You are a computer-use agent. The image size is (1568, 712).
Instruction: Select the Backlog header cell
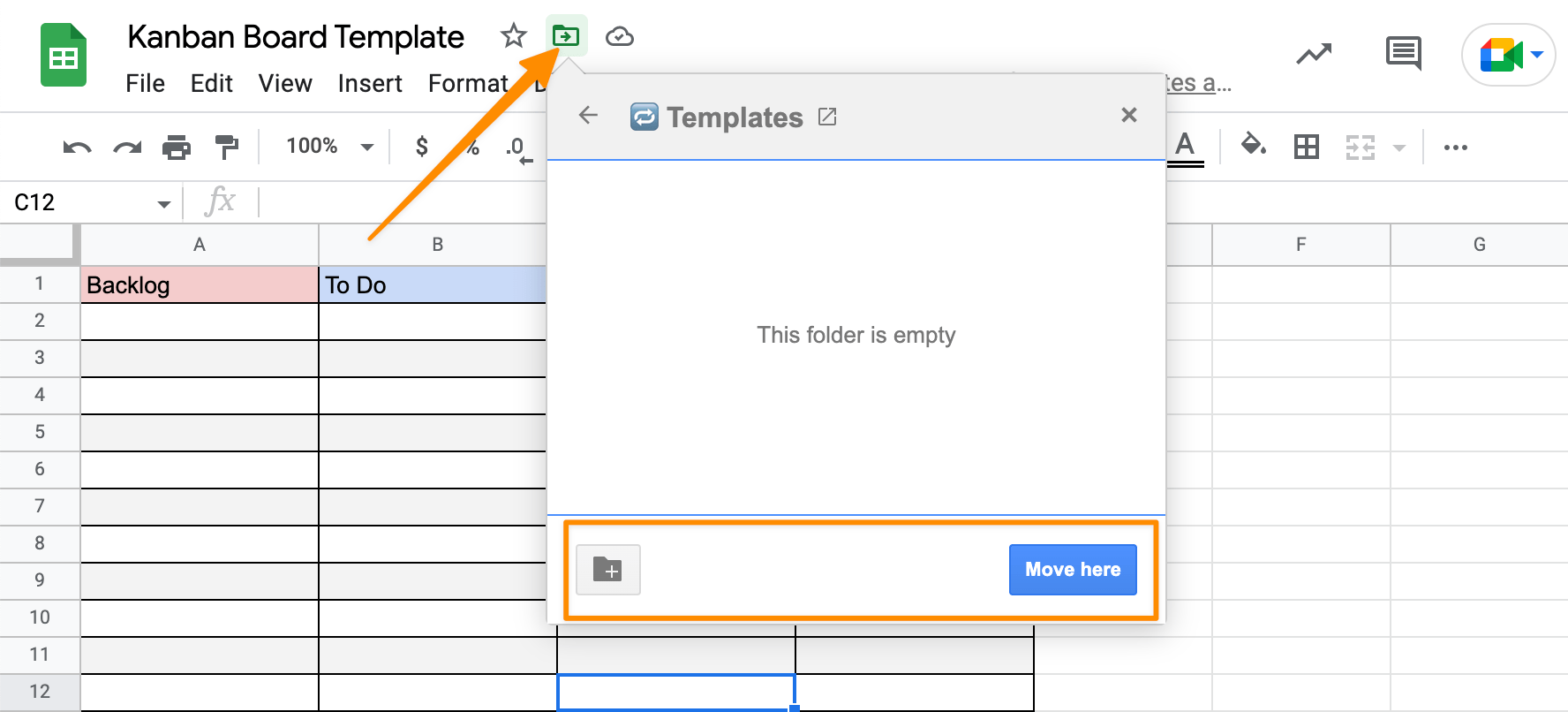click(x=200, y=285)
